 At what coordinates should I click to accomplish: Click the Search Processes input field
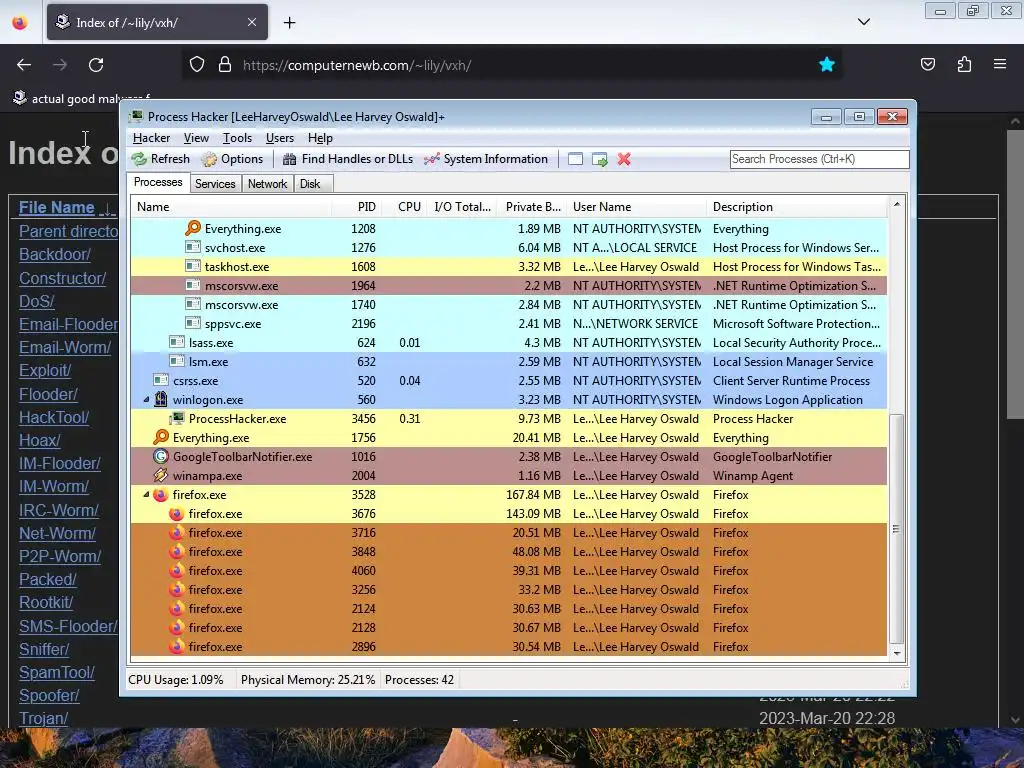[x=819, y=159]
